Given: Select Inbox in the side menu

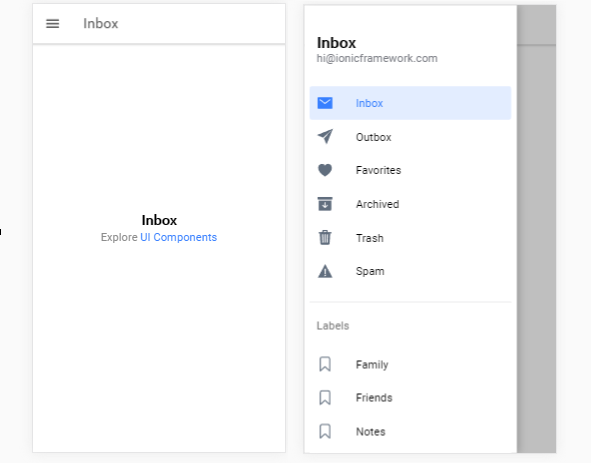Looking at the screenshot, I should [x=410, y=103].
